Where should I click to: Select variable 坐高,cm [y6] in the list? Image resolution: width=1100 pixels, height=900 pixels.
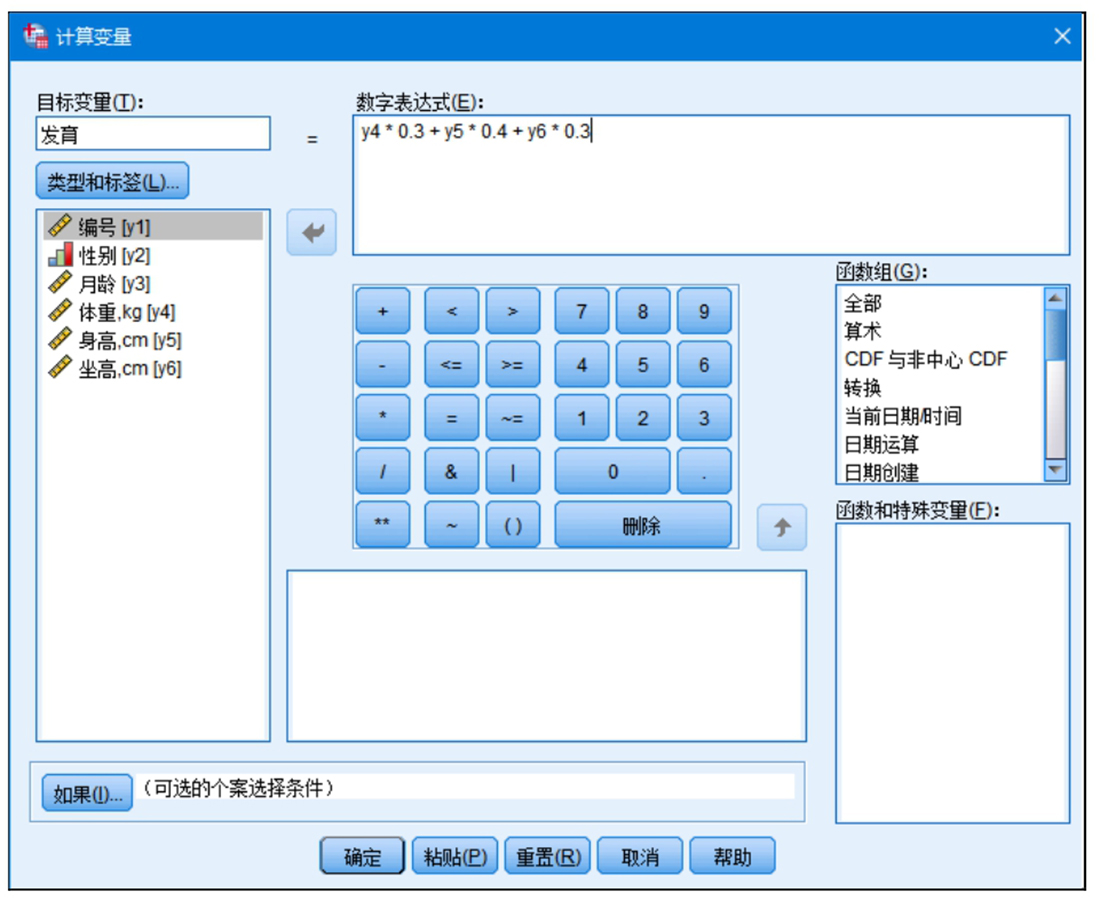pyautogui.click(x=152, y=368)
